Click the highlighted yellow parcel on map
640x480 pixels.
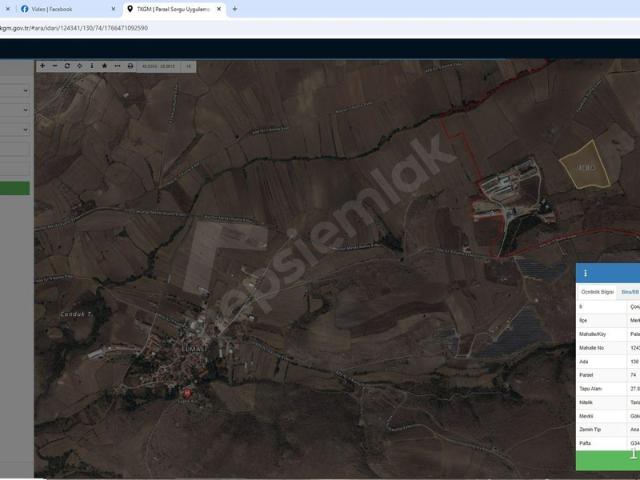coord(586,167)
